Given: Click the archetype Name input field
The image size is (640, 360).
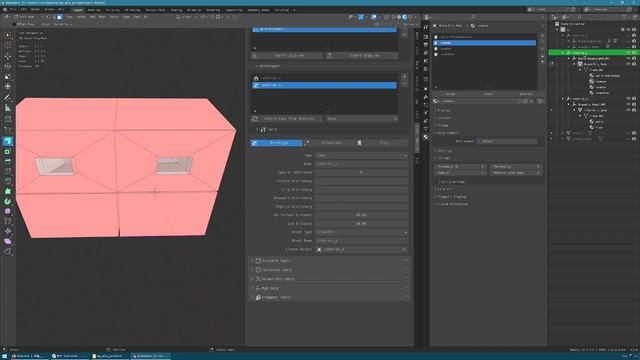Looking at the screenshot, I should (x=361, y=164).
